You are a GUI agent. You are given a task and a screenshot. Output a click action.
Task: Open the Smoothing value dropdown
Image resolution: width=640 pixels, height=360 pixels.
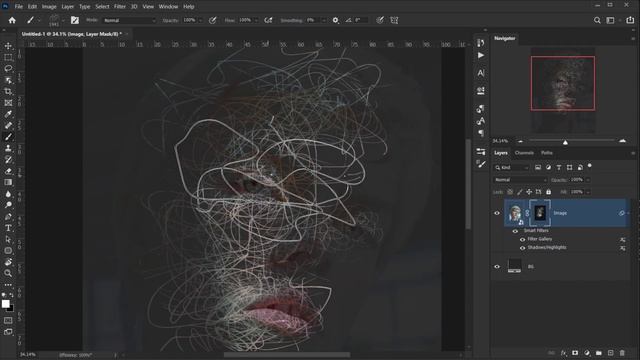[x=324, y=20]
